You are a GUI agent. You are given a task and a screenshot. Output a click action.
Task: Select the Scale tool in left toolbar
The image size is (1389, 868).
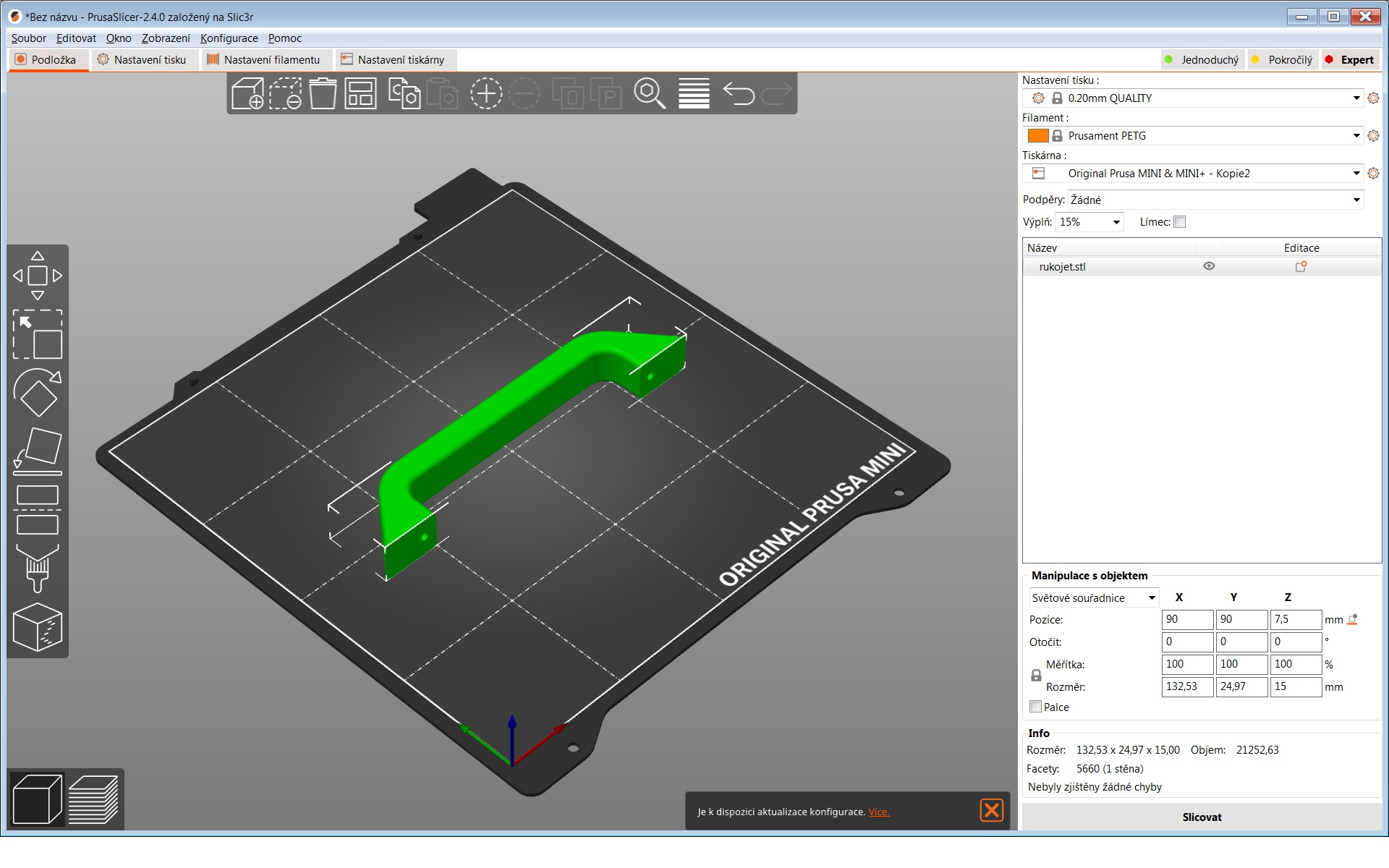pyautogui.click(x=38, y=334)
